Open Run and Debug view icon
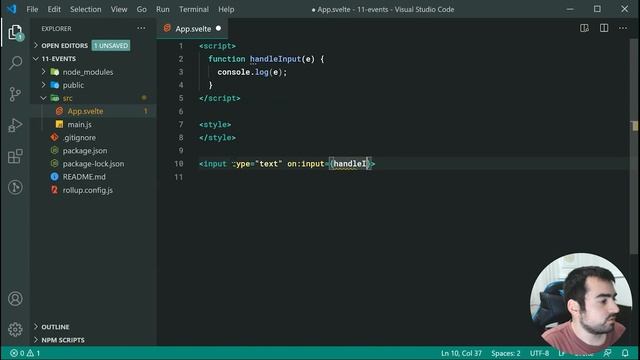Viewport: 640px width, 360px height. click(15, 125)
